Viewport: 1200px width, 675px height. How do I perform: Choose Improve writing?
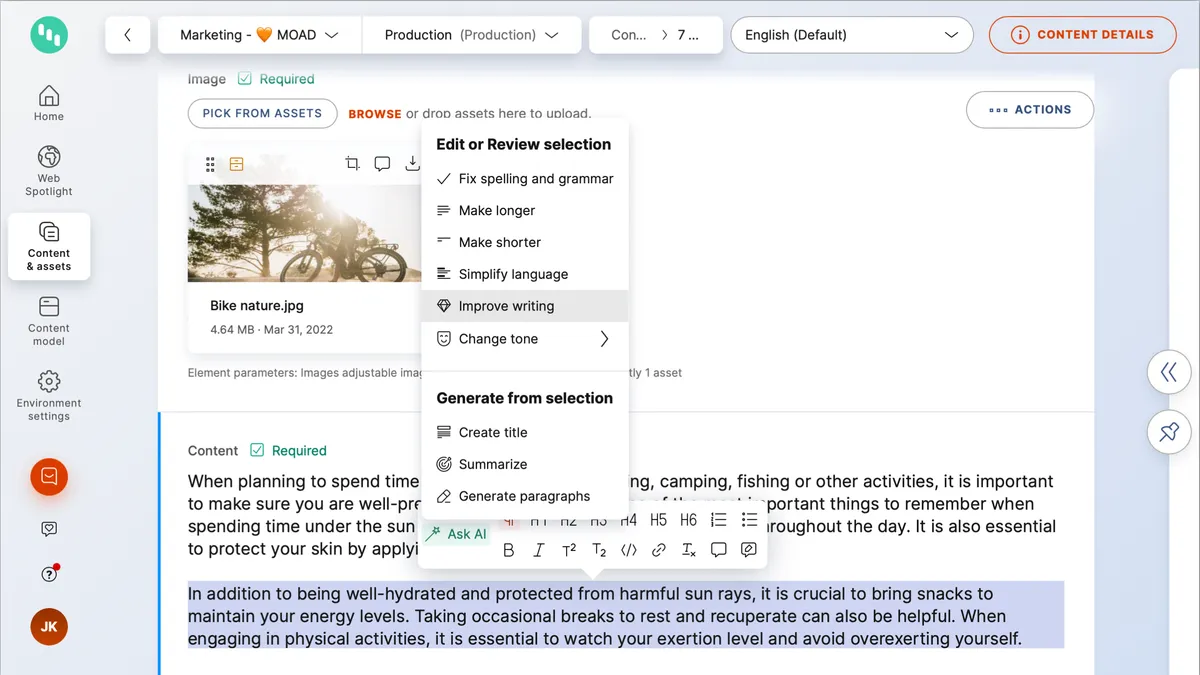(x=525, y=306)
